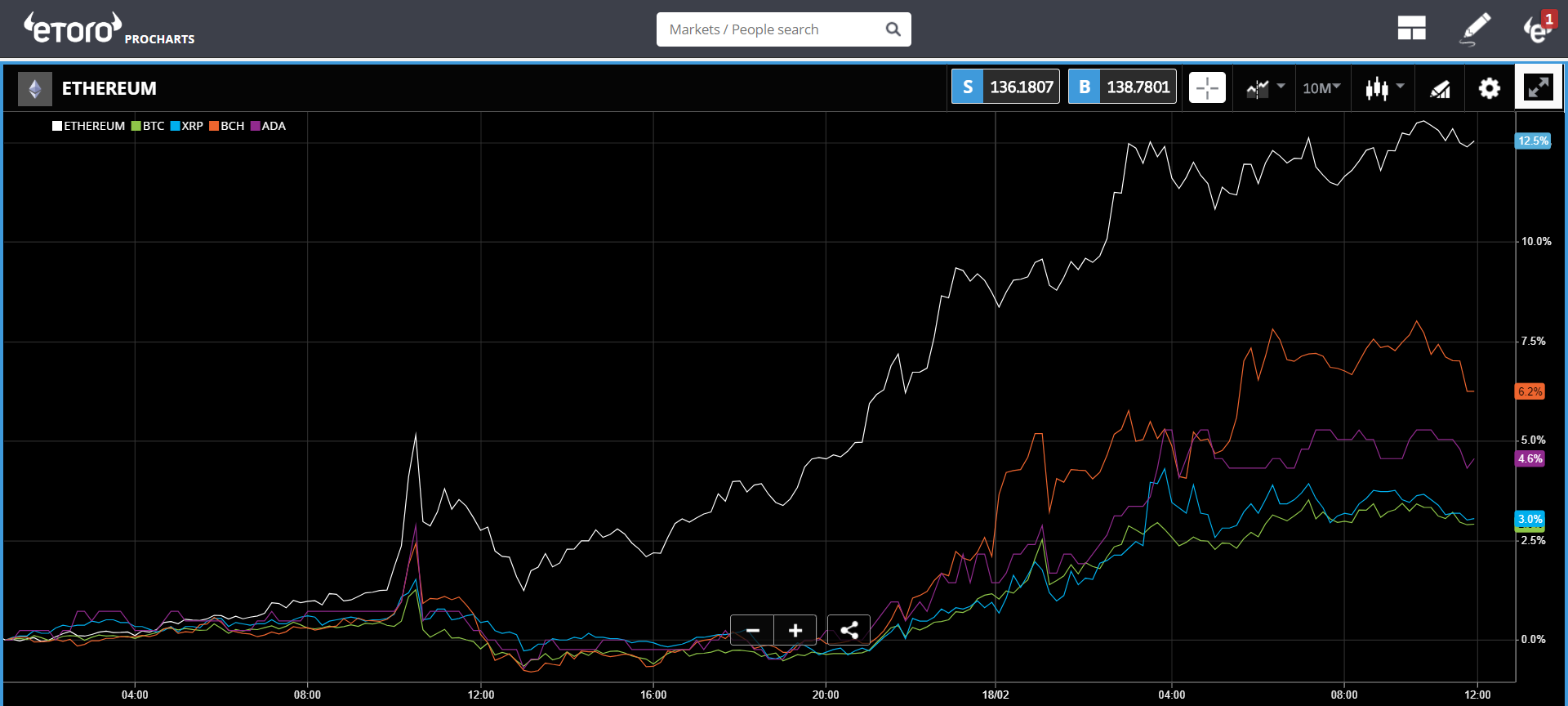The height and width of the screenshot is (706, 1568).
Task: Zoom in chart with plus button
Action: [x=795, y=630]
